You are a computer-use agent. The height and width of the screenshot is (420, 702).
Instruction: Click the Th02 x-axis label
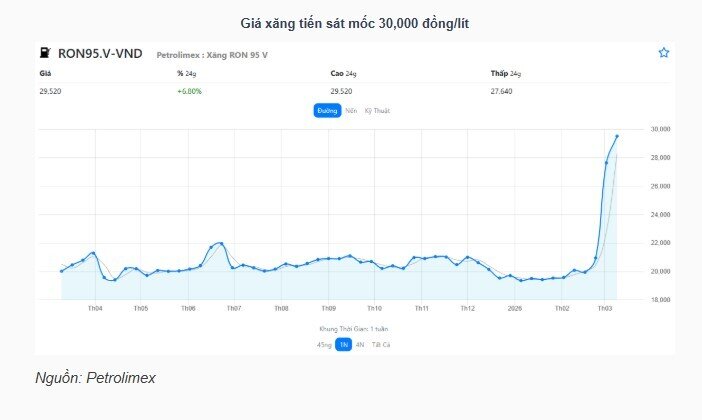pos(562,308)
